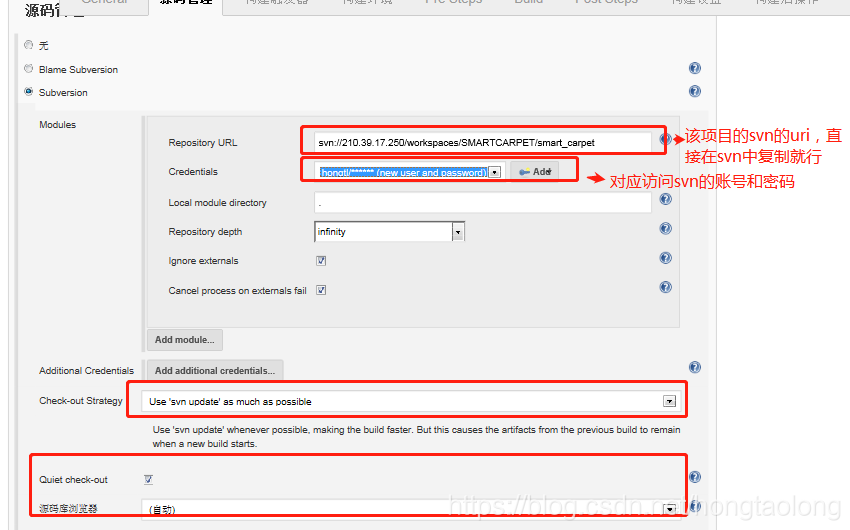Image resolution: width=850 pixels, height=530 pixels.
Task: Select the Subversion radio option
Action: point(29,92)
